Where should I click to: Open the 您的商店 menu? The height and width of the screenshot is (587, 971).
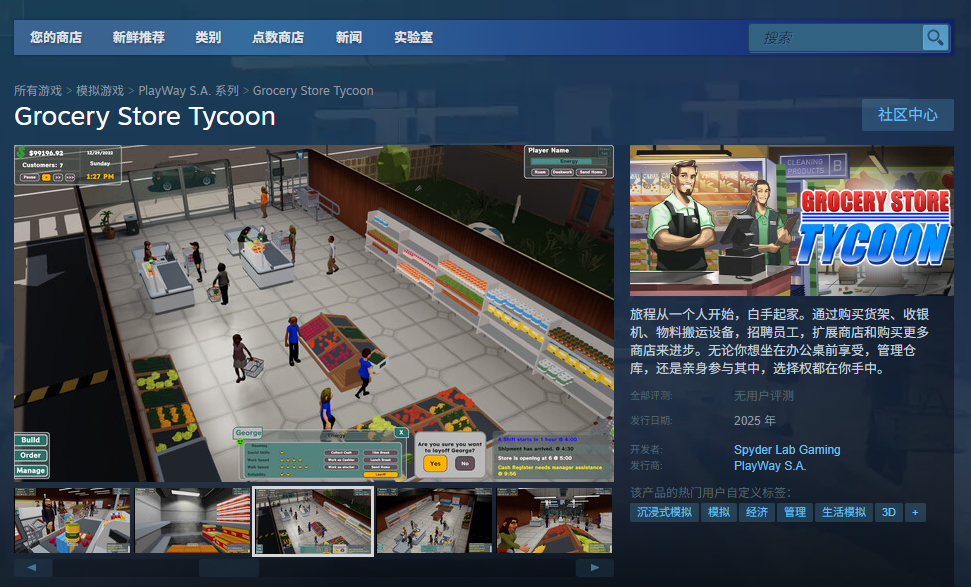tap(56, 38)
